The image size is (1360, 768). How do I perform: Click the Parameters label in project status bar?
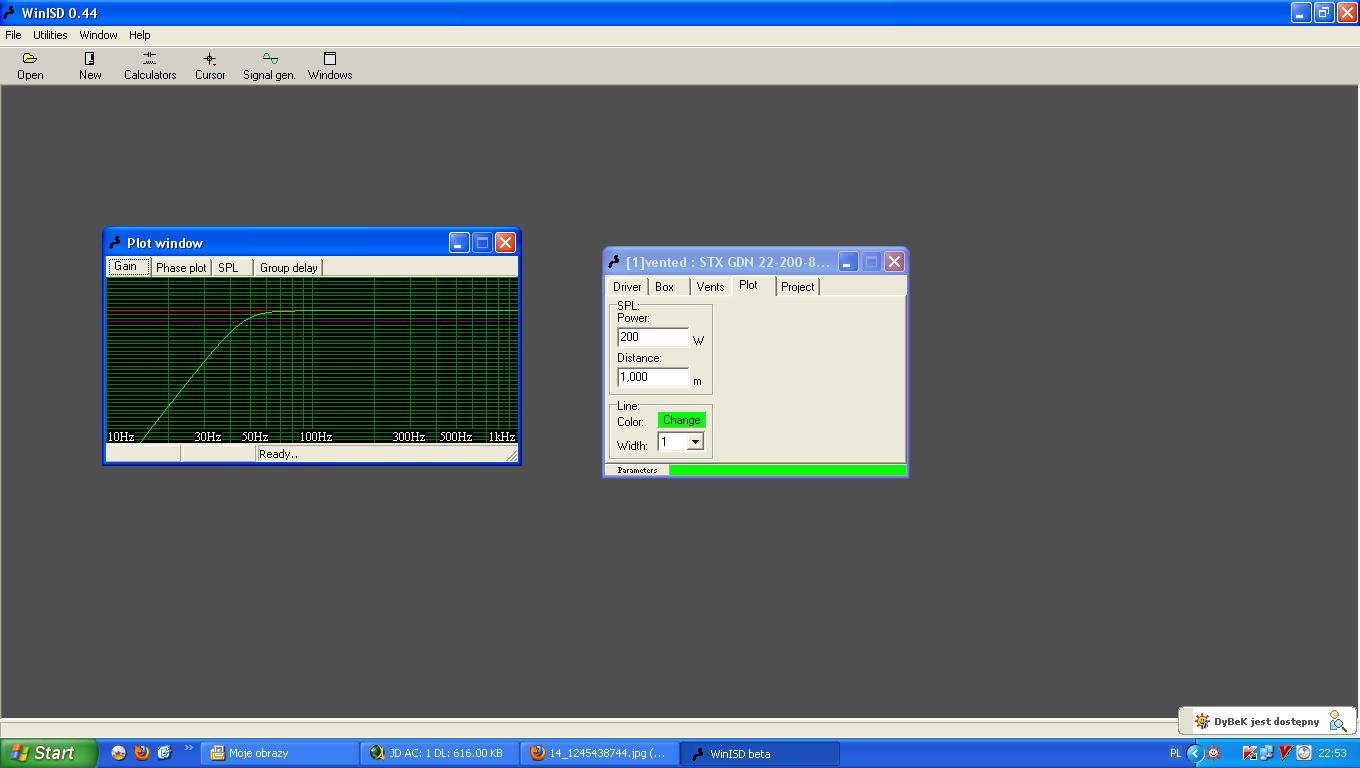637,470
